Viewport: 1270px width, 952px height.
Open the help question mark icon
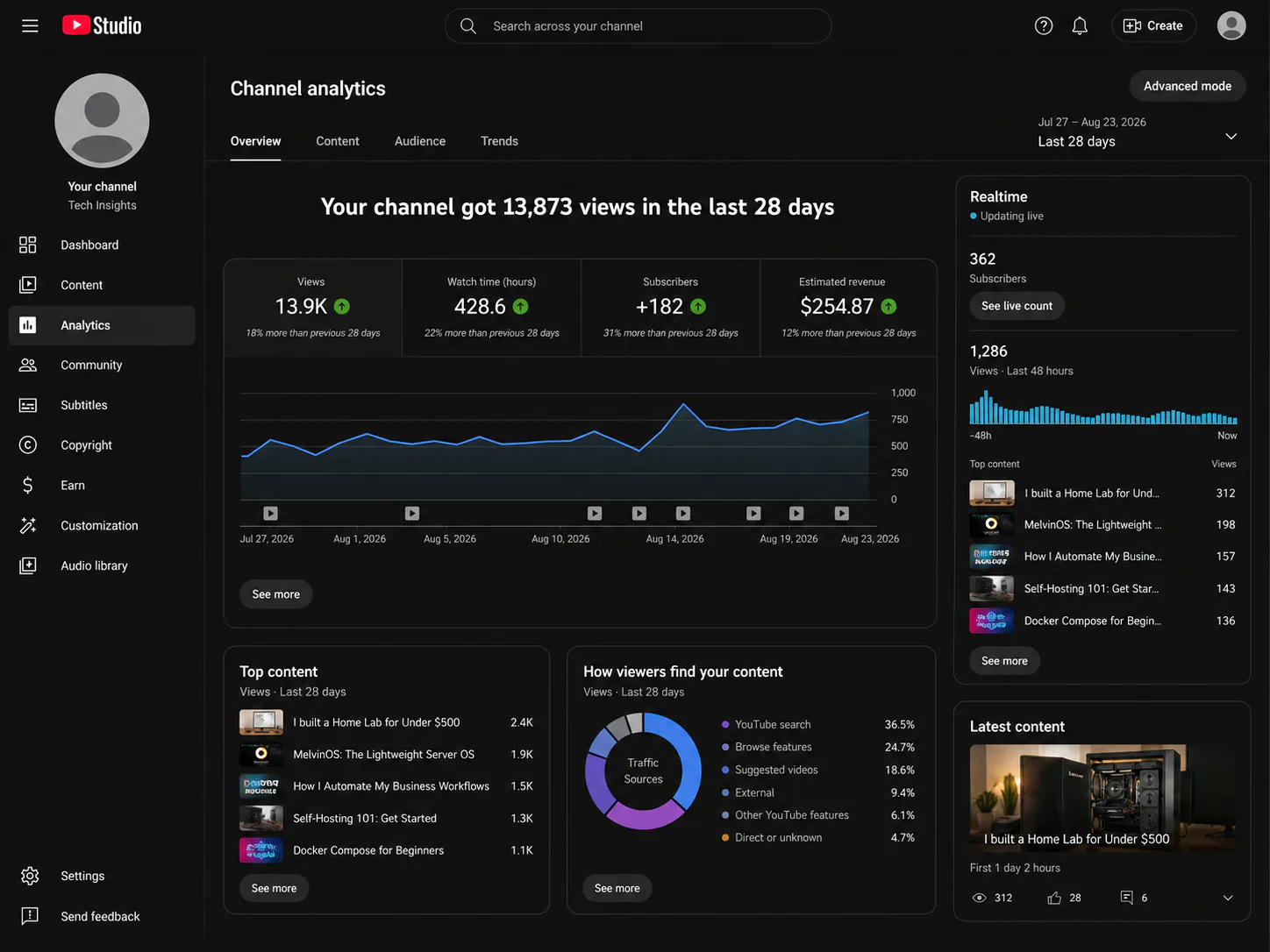coord(1044,26)
